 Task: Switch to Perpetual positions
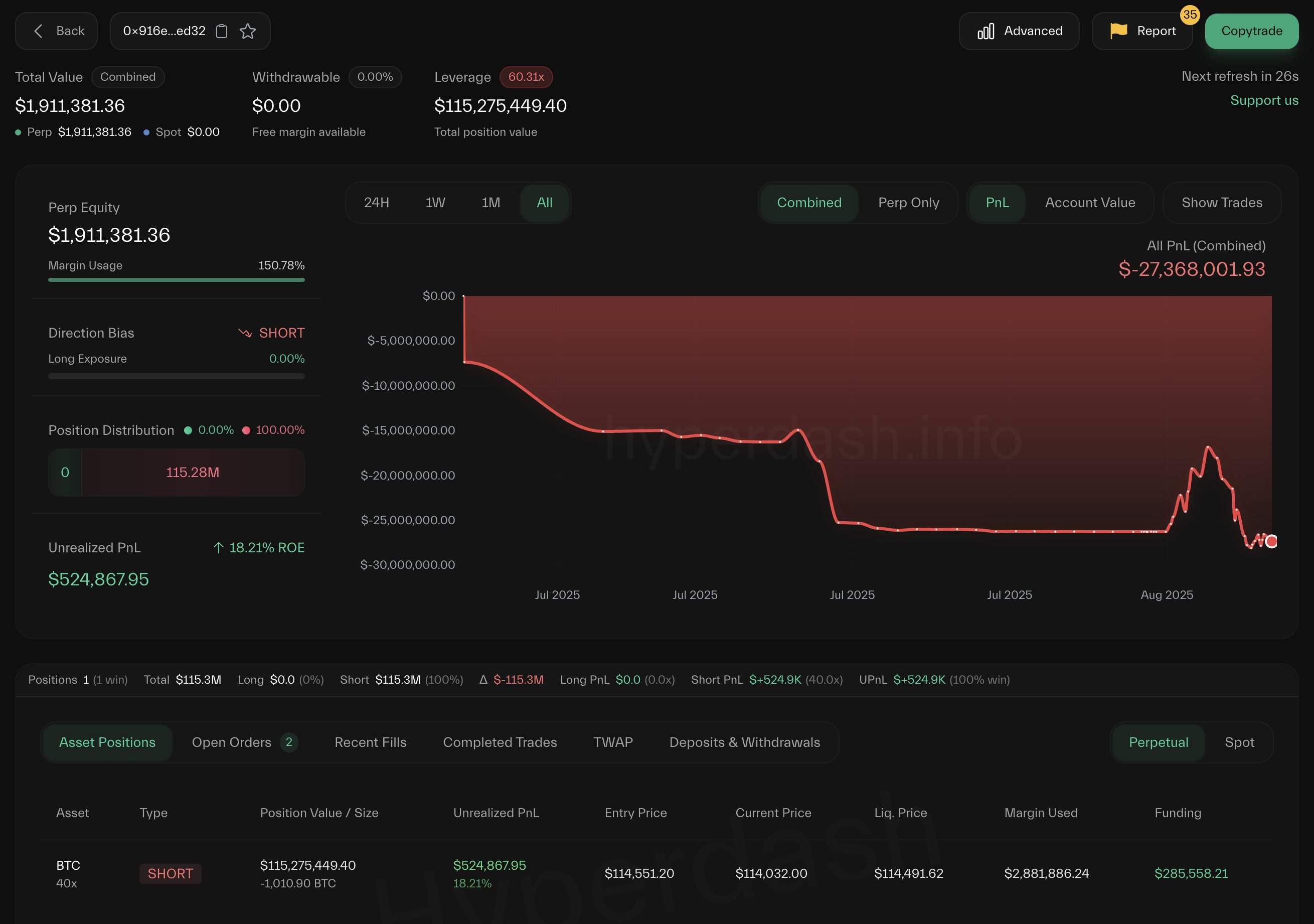point(1159,742)
